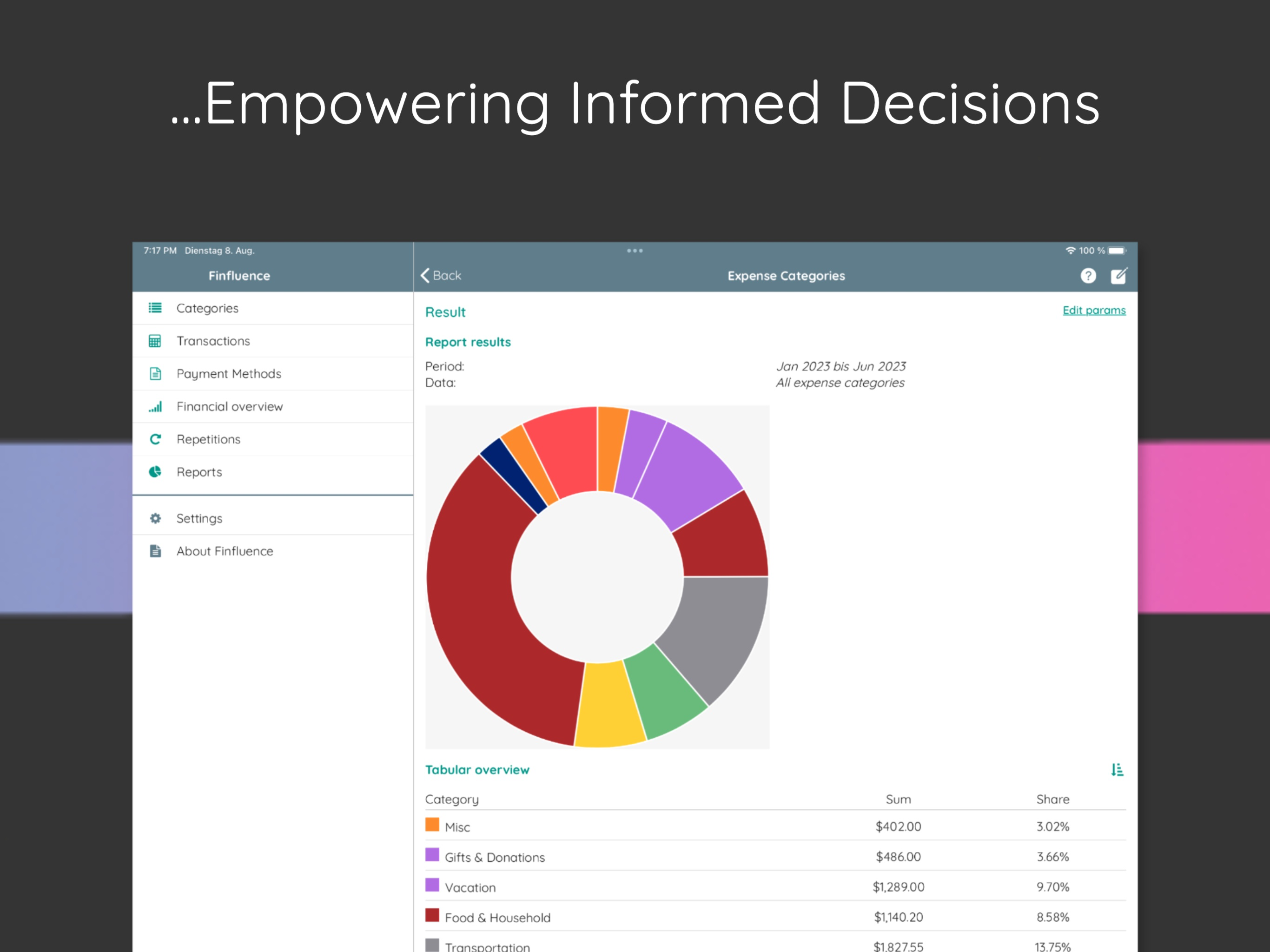Click the Reports pie chart icon

tap(155, 472)
